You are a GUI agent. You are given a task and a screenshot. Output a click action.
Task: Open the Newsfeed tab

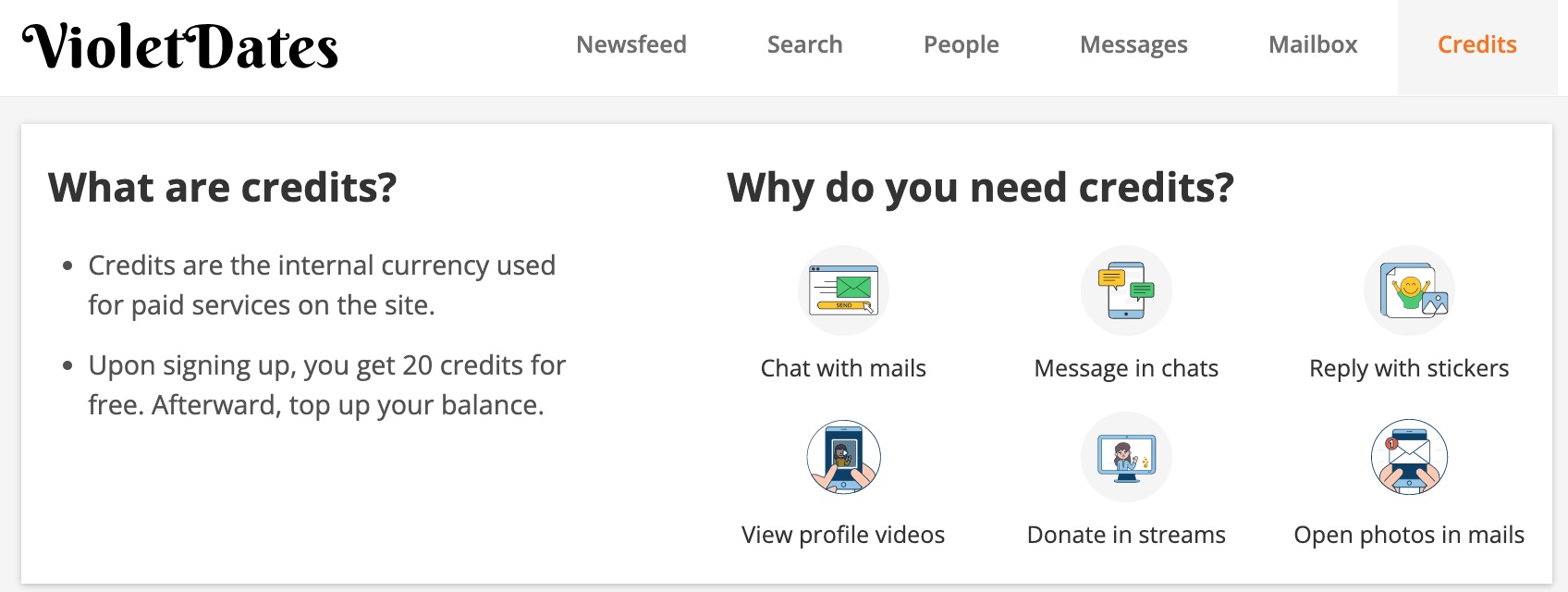click(631, 44)
